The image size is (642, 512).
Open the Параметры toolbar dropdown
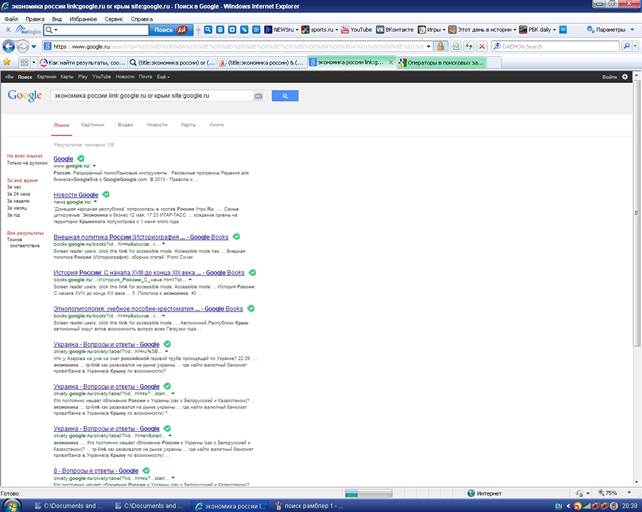click(610, 29)
